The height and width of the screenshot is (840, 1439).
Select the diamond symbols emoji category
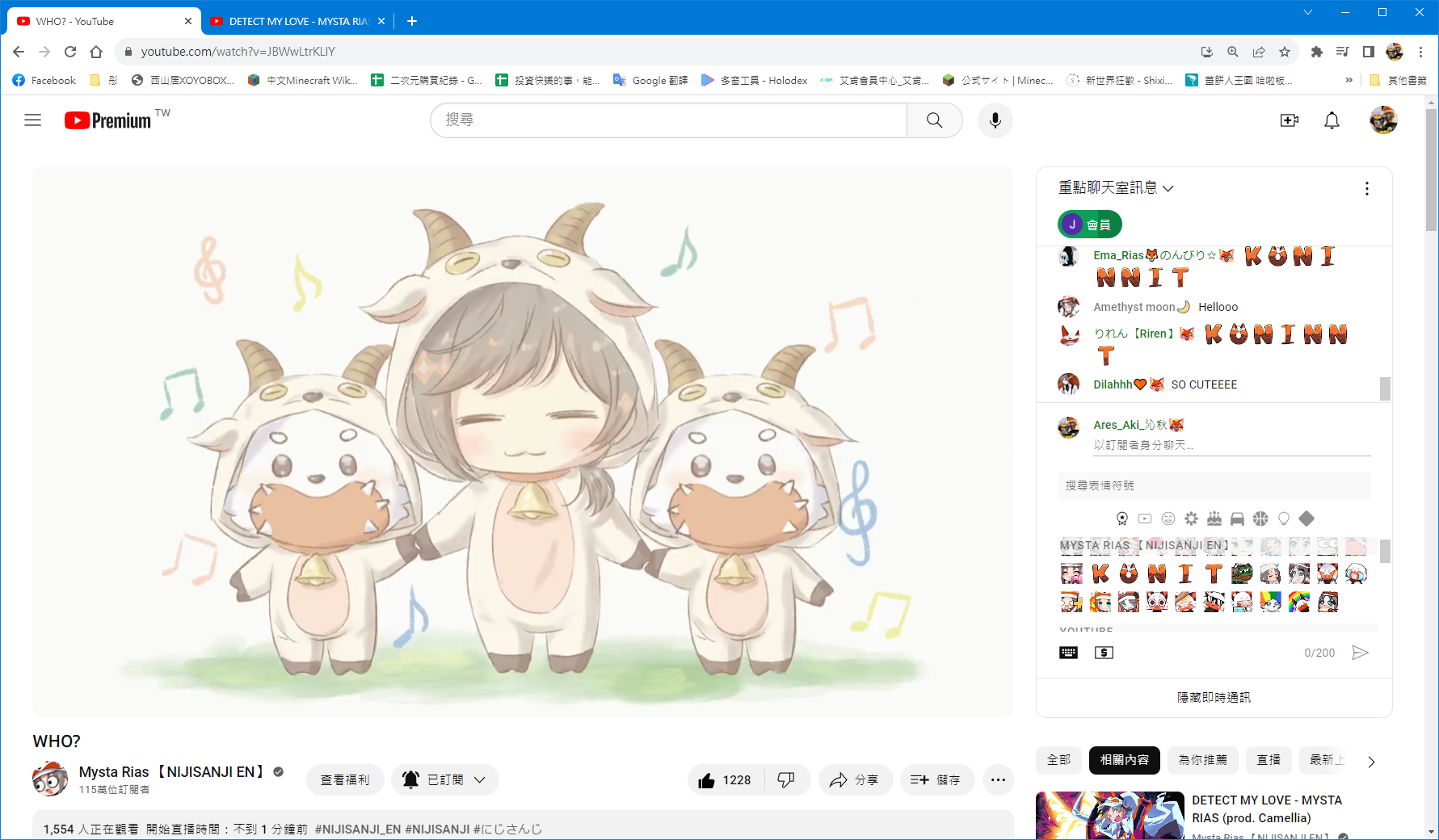pos(1306,519)
